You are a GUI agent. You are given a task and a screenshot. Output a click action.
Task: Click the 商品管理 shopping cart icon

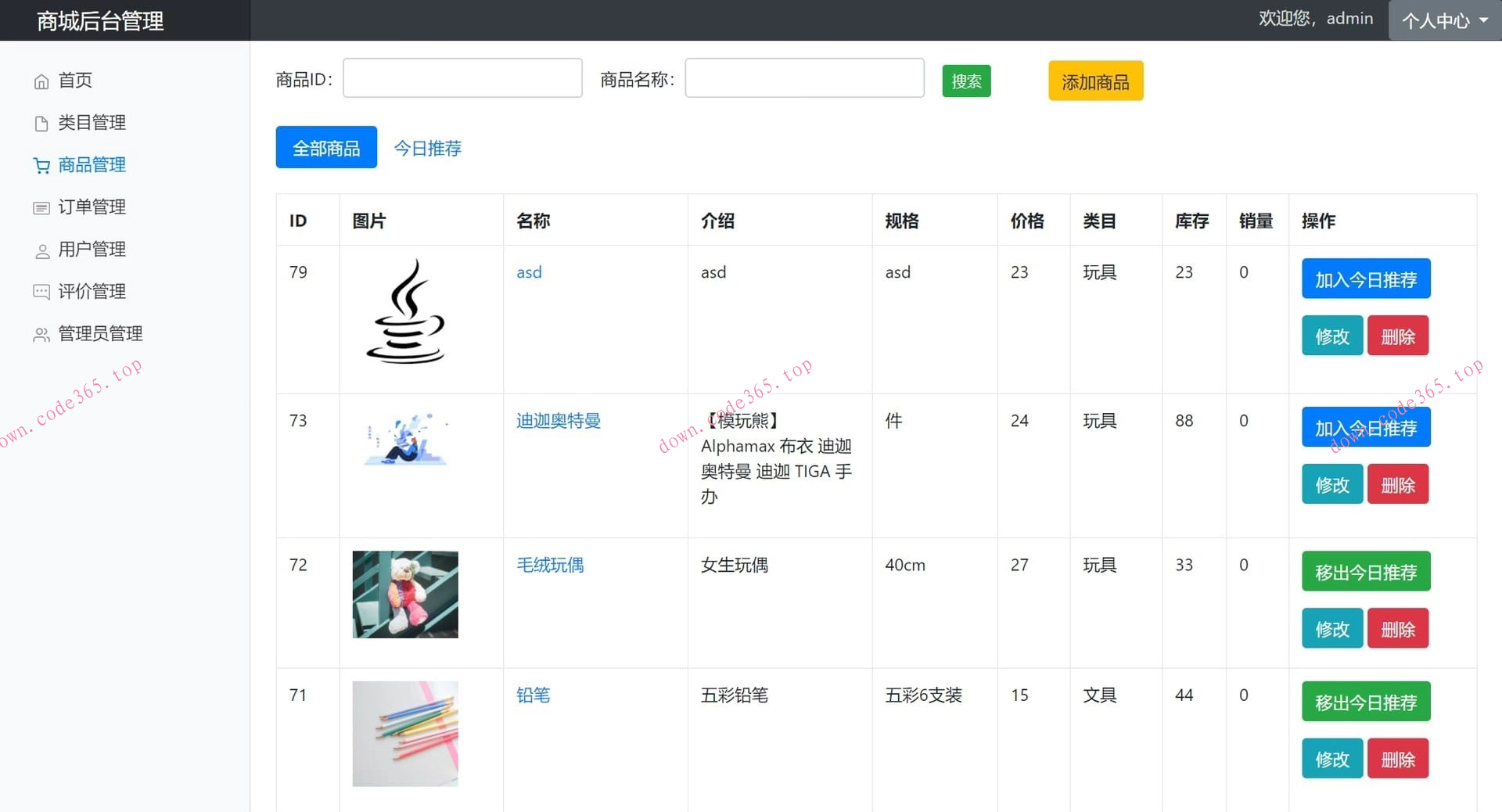click(41, 165)
